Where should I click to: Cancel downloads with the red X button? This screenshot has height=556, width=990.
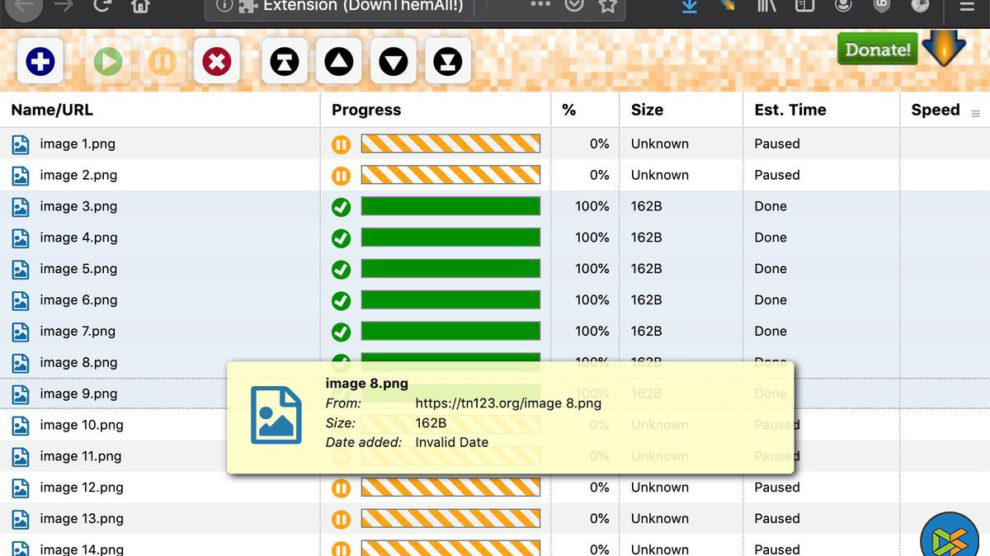pyautogui.click(x=216, y=62)
